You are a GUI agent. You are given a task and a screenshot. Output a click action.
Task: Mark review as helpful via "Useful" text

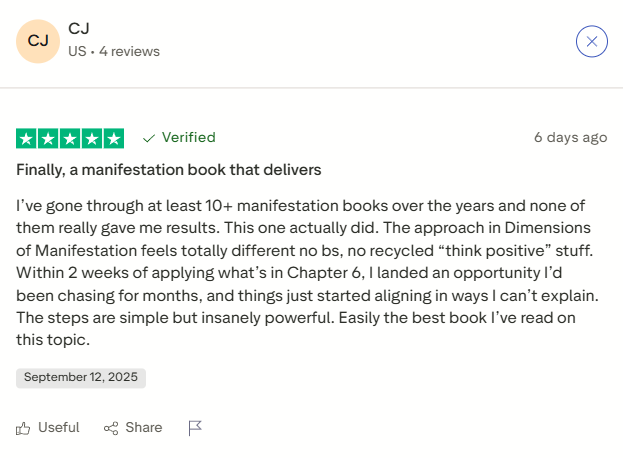point(58,428)
